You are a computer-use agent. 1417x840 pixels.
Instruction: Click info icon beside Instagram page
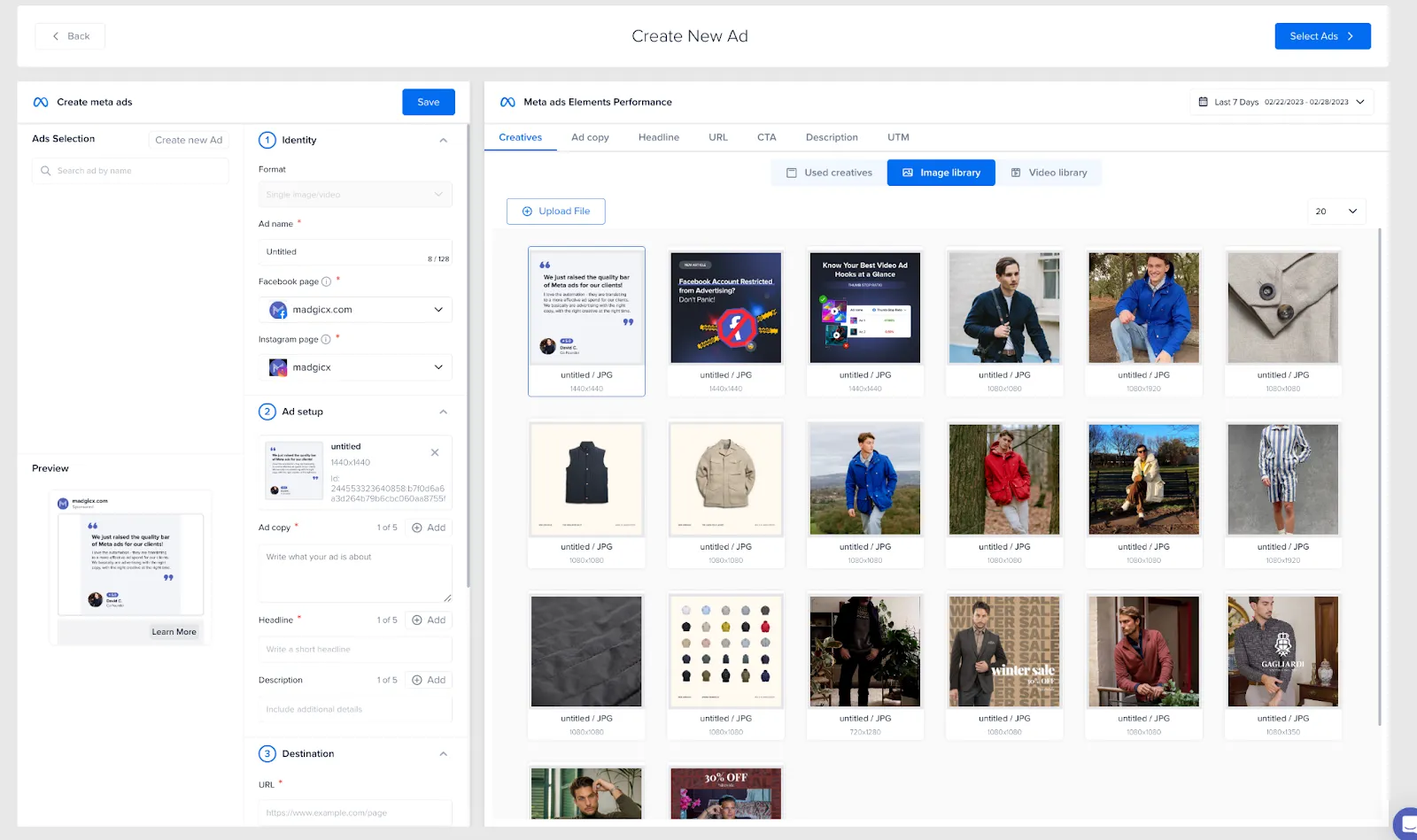326,340
